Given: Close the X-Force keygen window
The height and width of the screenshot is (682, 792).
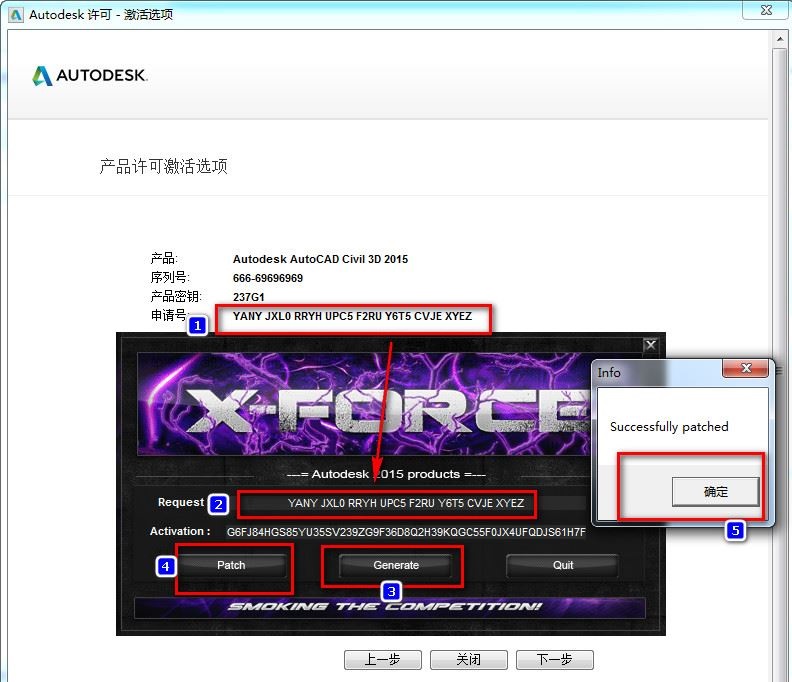Looking at the screenshot, I should [x=651, y=345].
